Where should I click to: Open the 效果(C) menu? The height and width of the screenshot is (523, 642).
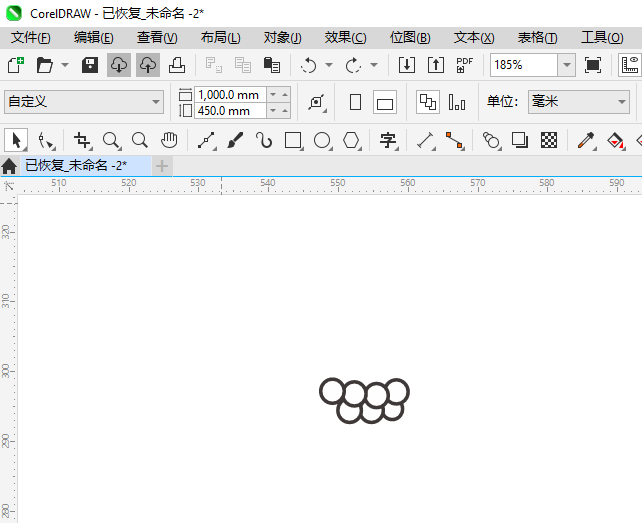(345, 37)
